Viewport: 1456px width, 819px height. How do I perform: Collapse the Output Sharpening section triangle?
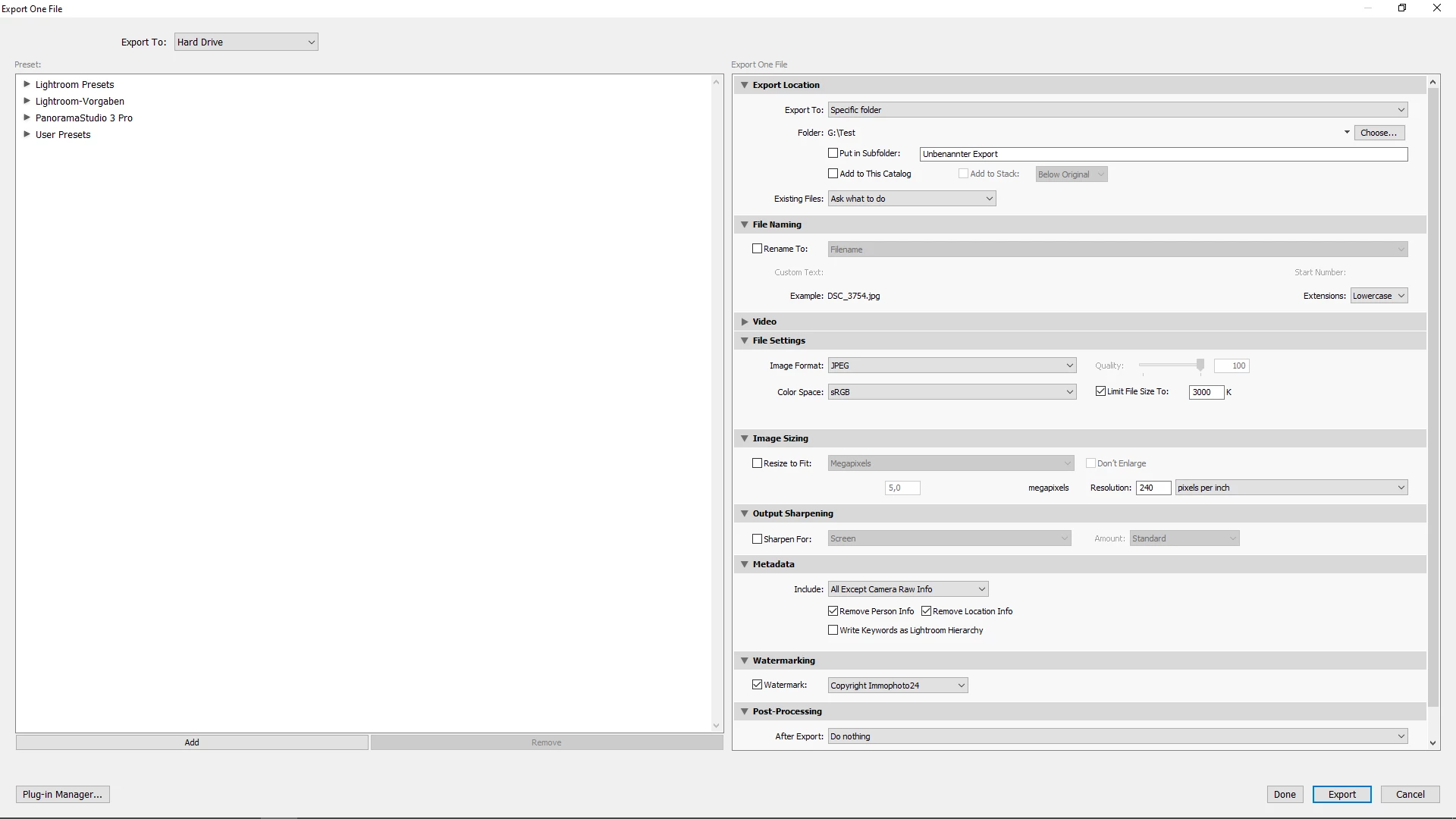click(744, 513)
